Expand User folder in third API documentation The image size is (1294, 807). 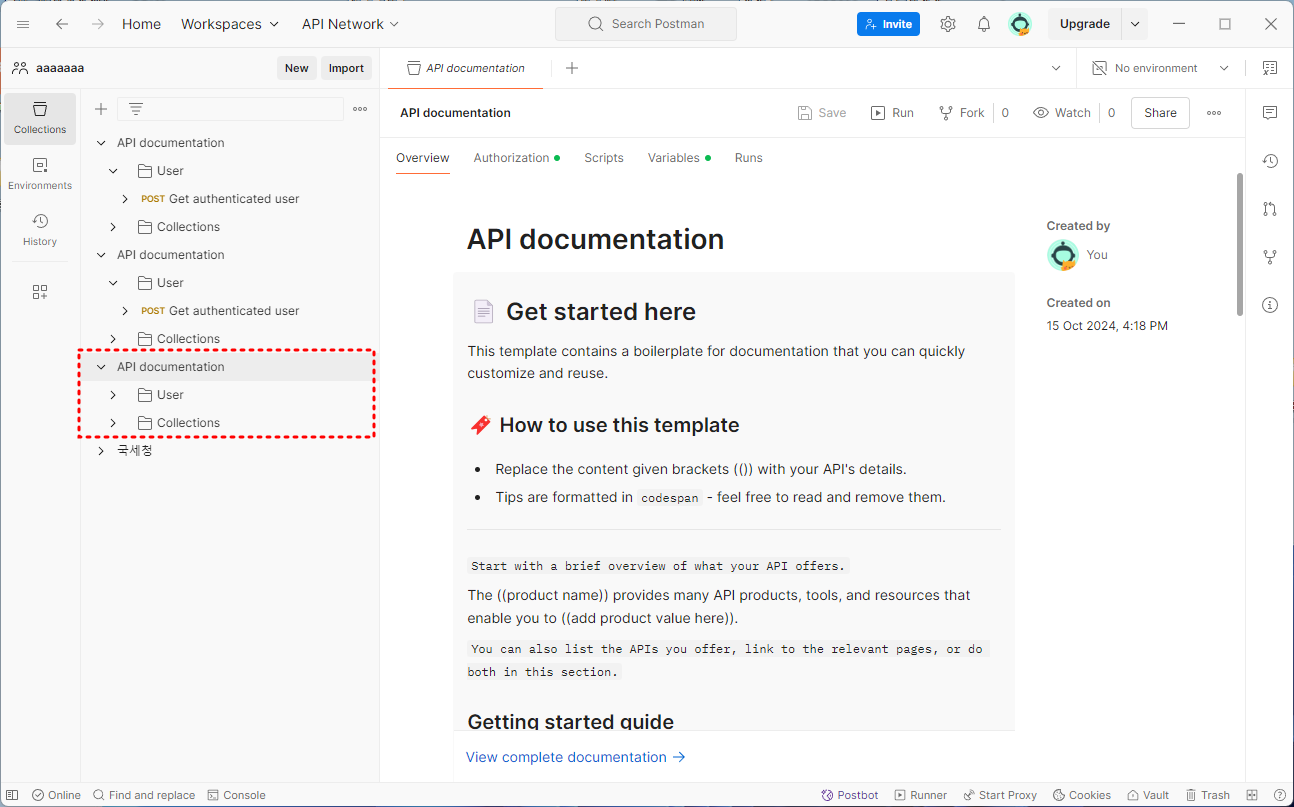click(x=113, y=395)
